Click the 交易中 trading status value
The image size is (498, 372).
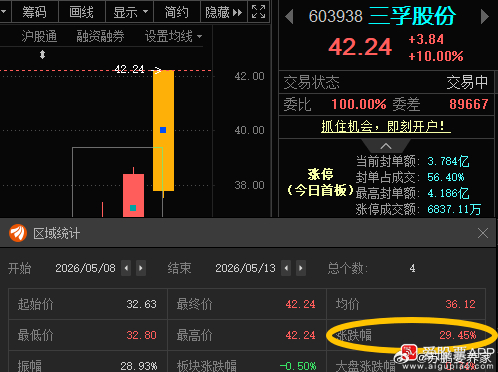pyautogui.click(x=467, y=82)
